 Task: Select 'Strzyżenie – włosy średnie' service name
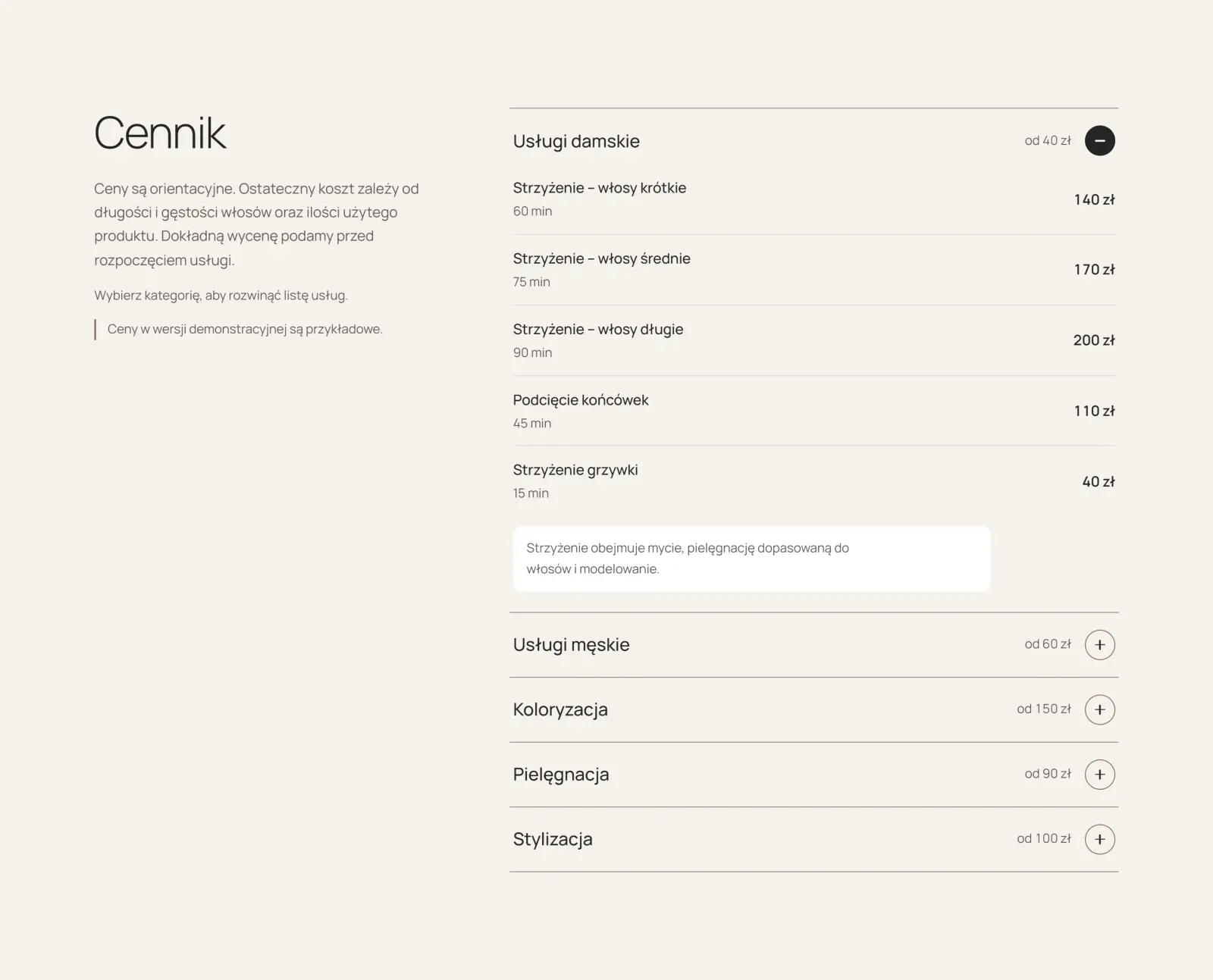pos(601,258)
